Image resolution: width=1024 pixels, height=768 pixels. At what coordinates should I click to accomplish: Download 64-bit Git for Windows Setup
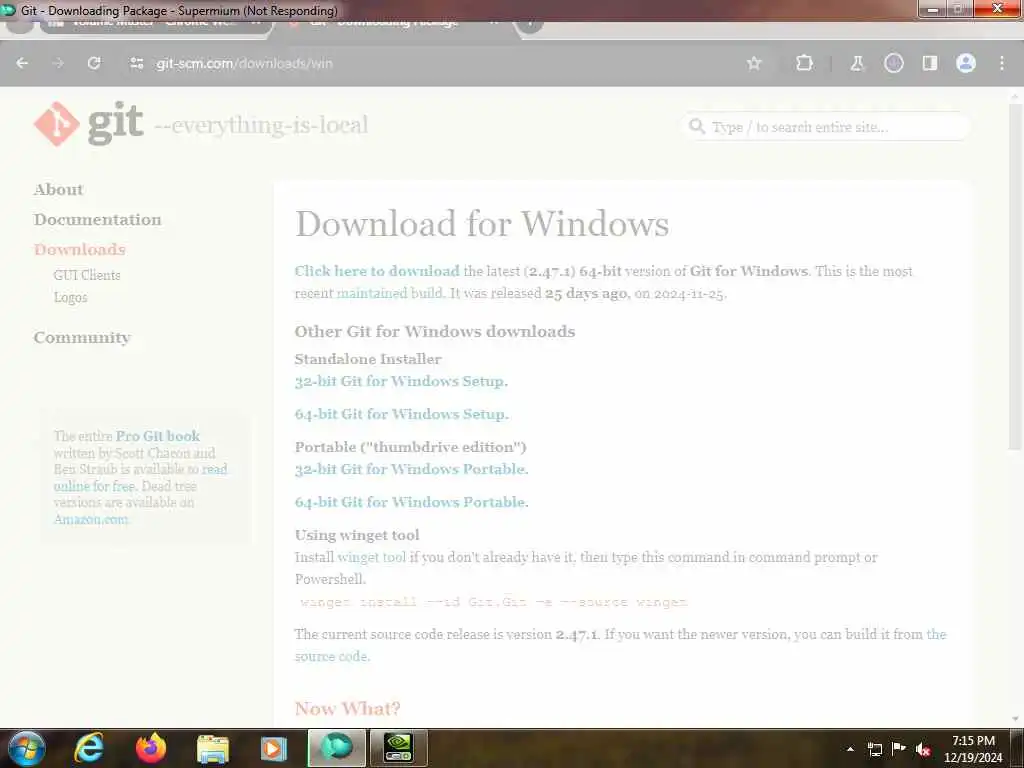pyautogui.click(x=401, y=414)
